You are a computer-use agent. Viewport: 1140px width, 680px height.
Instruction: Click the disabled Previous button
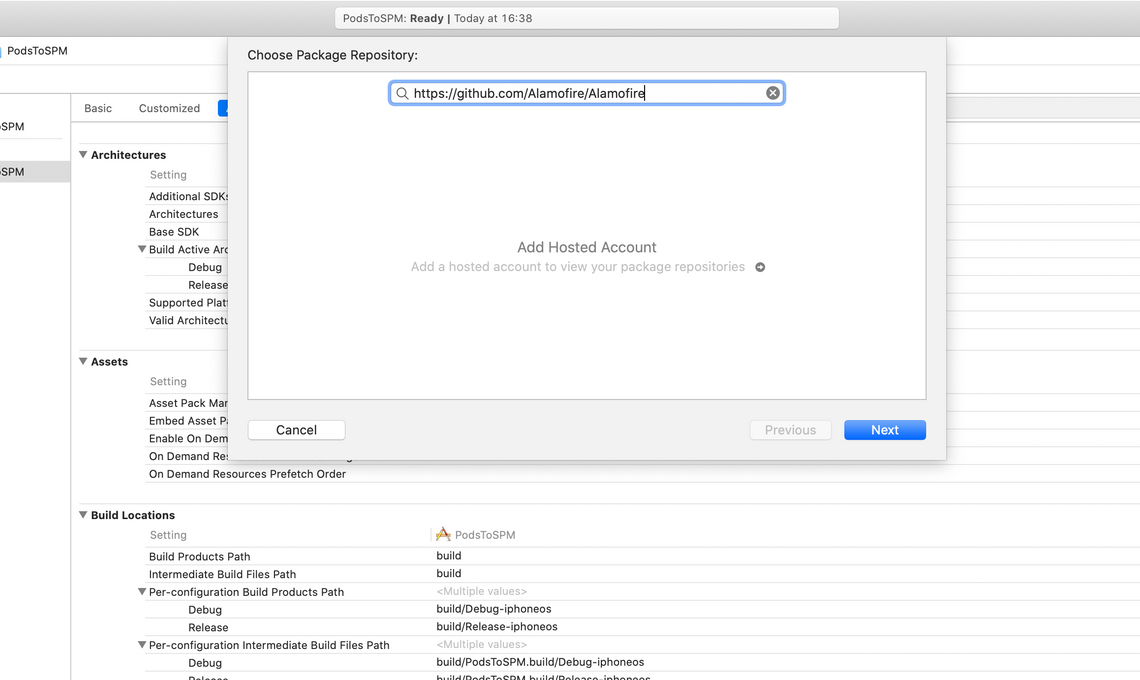[x=790, y=430]
